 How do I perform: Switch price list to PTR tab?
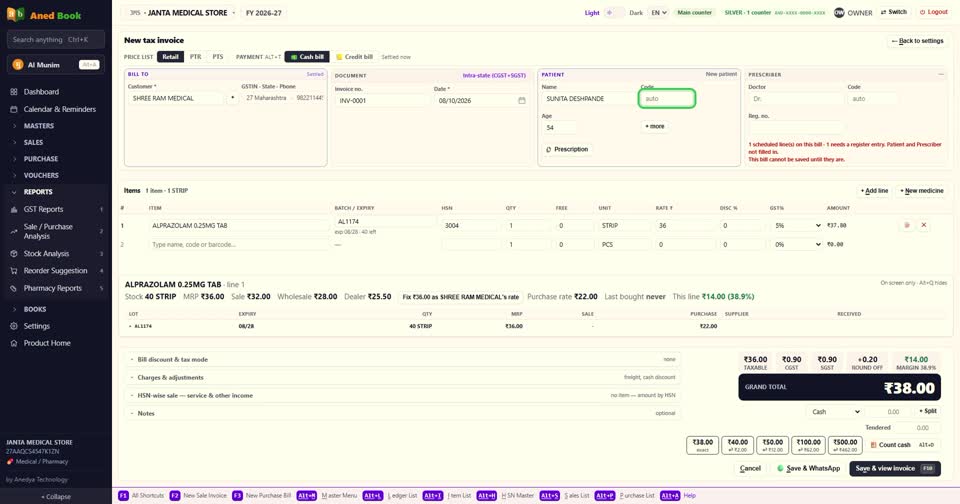click(x=195, y=57)
